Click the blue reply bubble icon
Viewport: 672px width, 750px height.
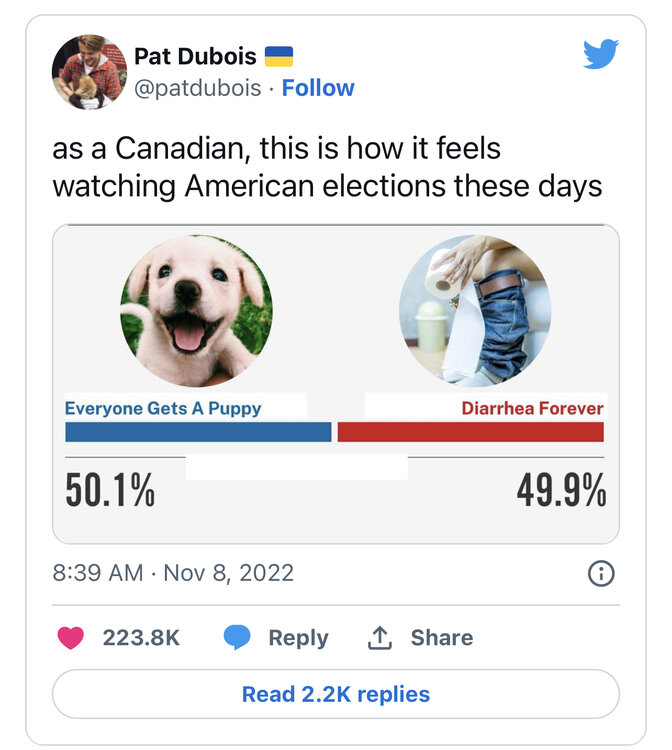click(237, 638)
